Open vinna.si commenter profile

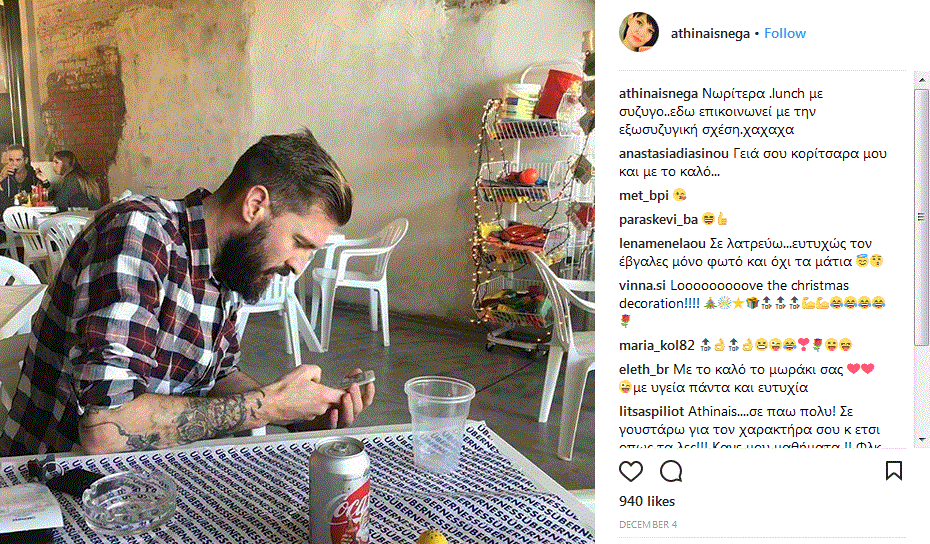click(642, 285)
